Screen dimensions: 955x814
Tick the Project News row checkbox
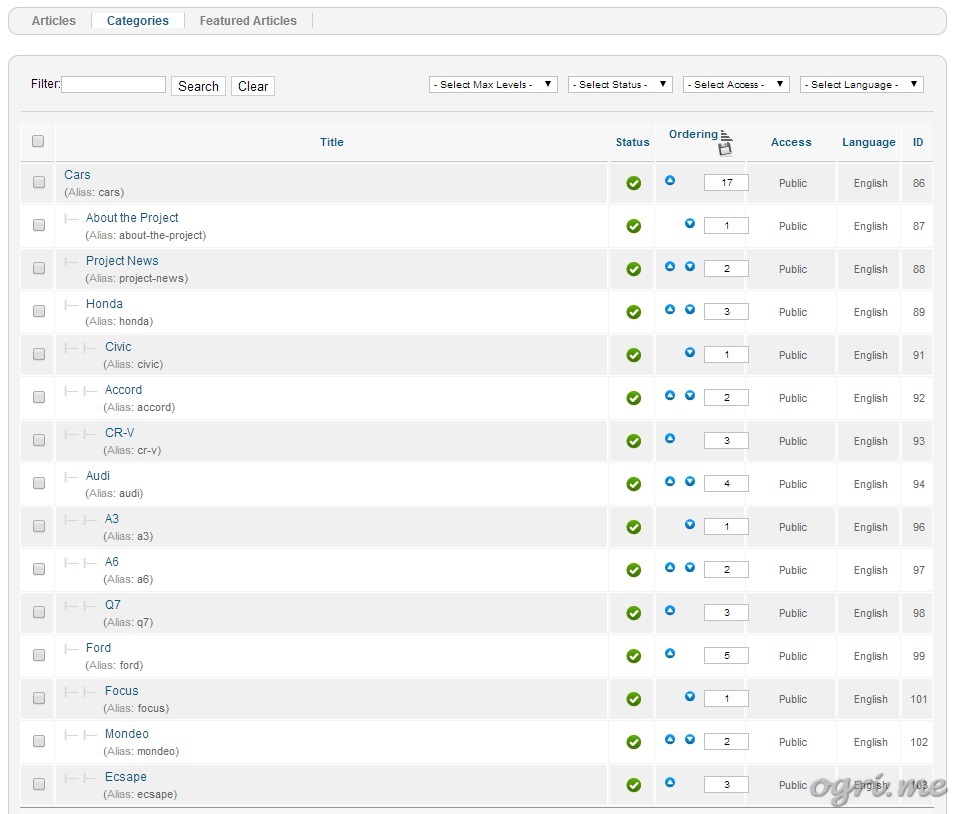coord(39,268)
